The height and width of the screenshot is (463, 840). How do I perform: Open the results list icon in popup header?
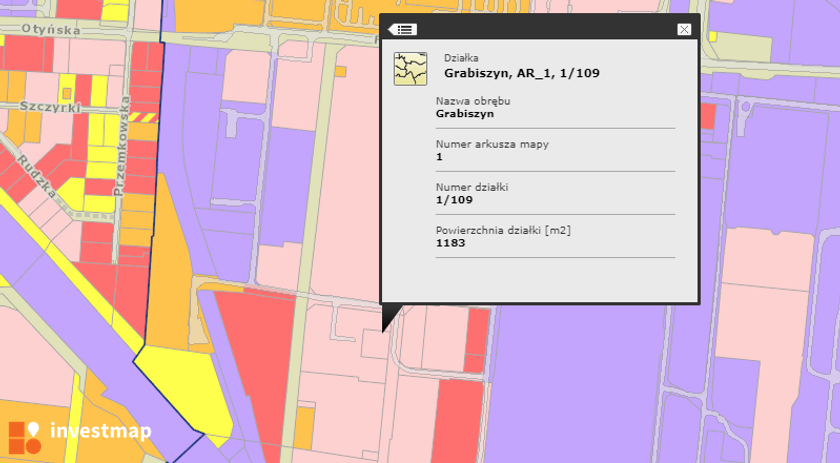pos(403,29)
